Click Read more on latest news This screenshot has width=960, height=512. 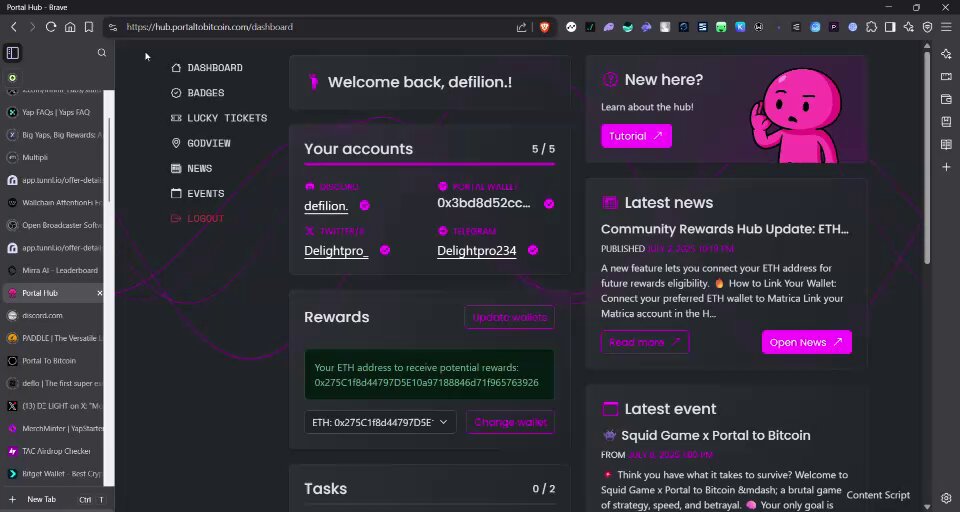(645, 342)
